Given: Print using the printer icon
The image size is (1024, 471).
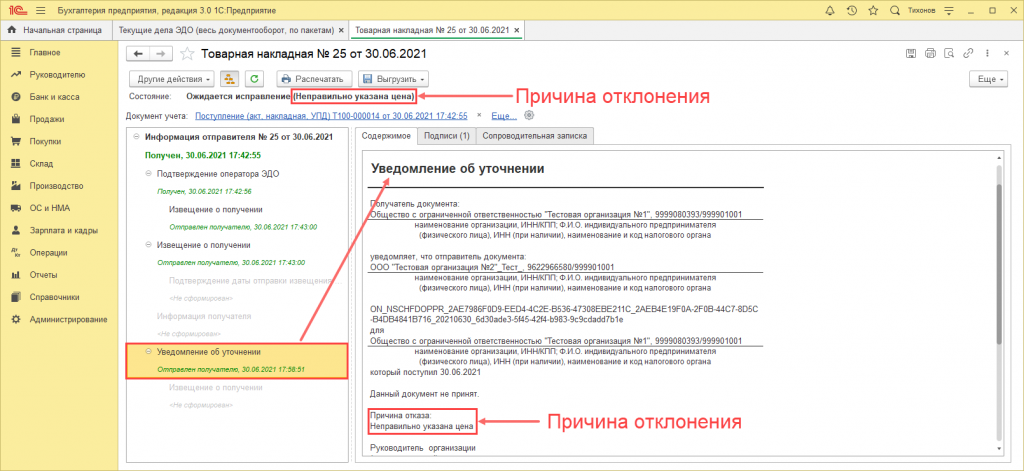Looking at the screenshot, I should click(931, 54).
